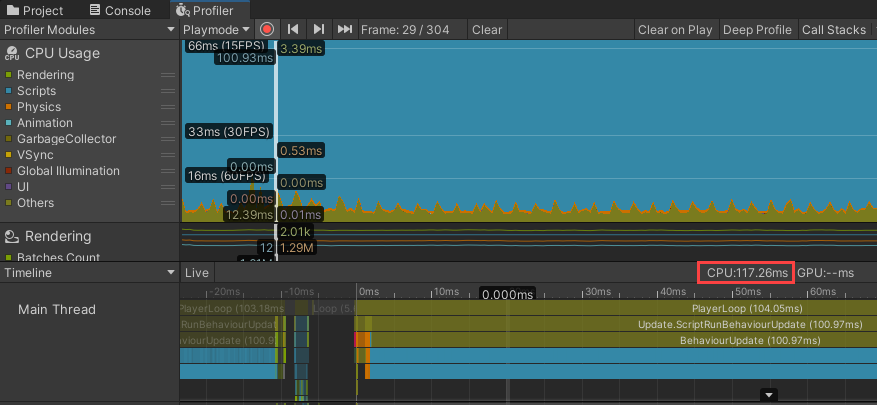Open the Timeline view dropdown
This screenshot has height=405, width=877.
[89, 272]
